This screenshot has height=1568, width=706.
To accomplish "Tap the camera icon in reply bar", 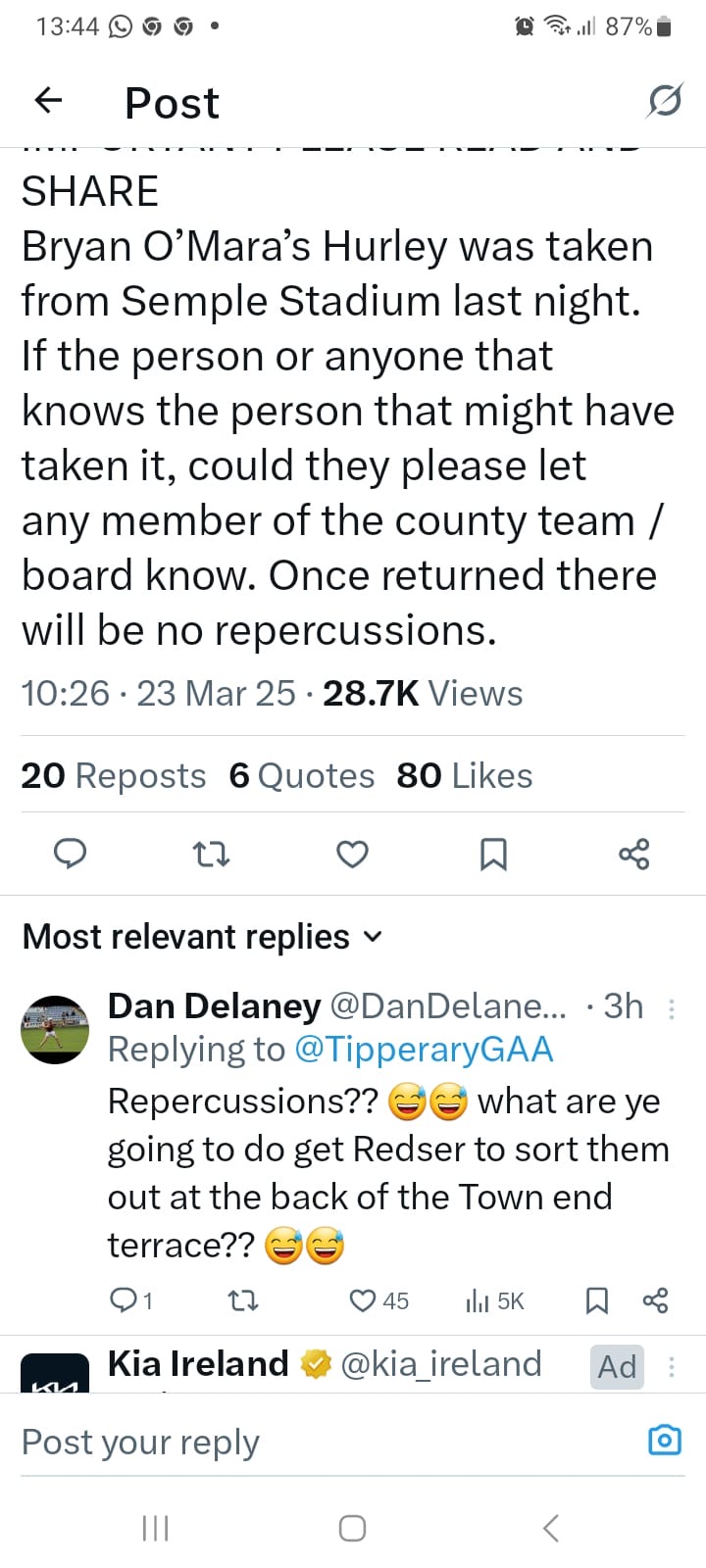I will pyautogui.click(x=665, y=1440).
